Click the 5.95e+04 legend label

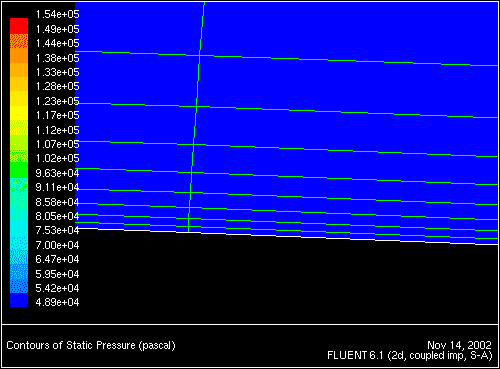[x=57, y=274]
